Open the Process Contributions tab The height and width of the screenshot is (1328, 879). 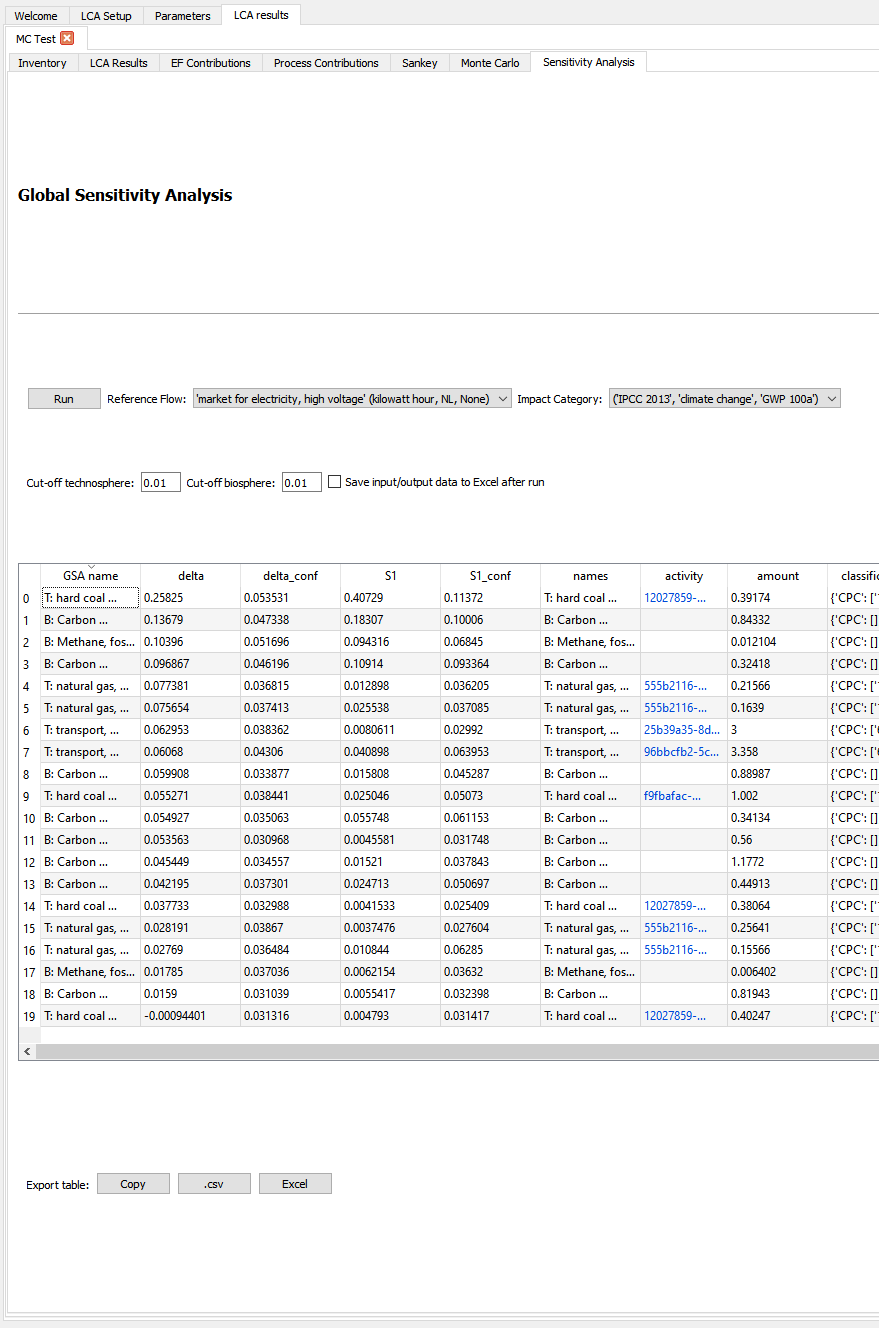[x=325, y=62]
